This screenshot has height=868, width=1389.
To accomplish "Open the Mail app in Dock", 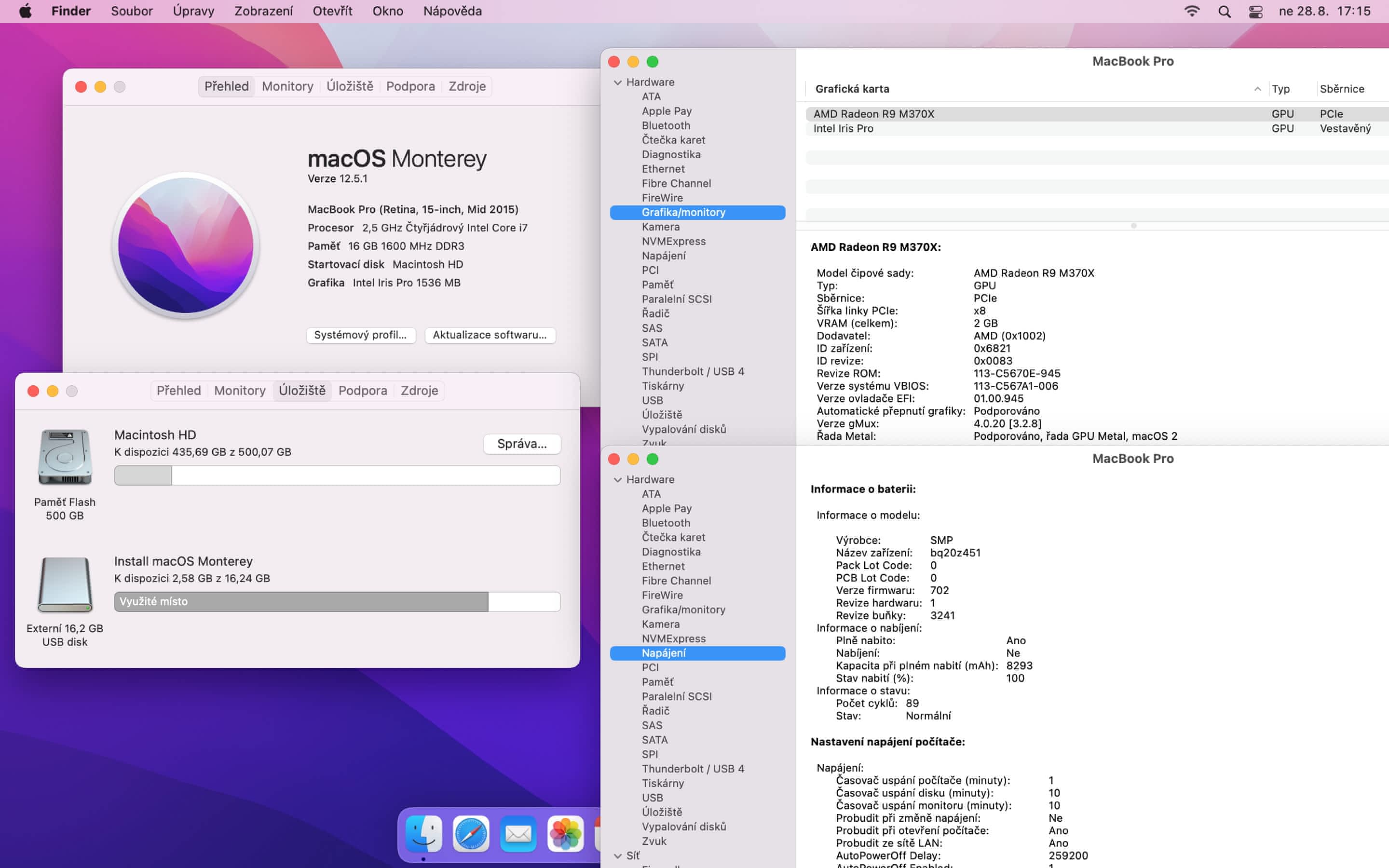I will 517,834.
